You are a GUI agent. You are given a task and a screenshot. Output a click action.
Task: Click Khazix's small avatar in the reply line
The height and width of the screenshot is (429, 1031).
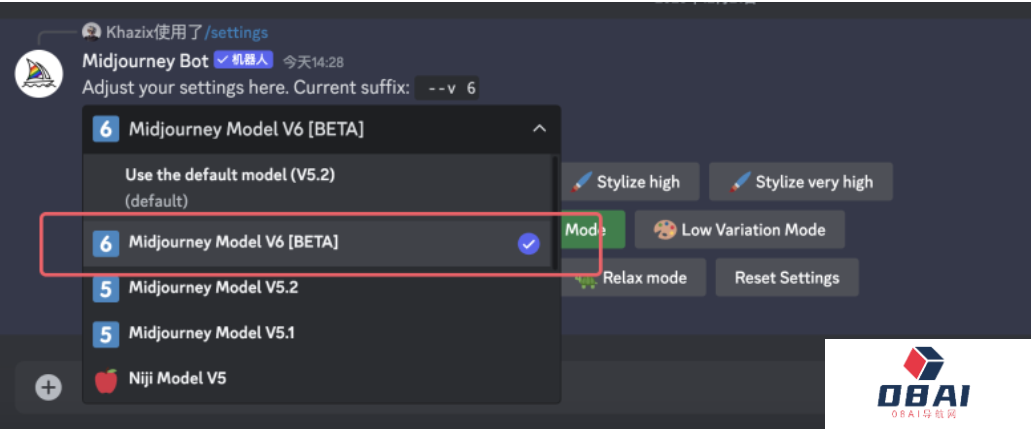[91, 32]
